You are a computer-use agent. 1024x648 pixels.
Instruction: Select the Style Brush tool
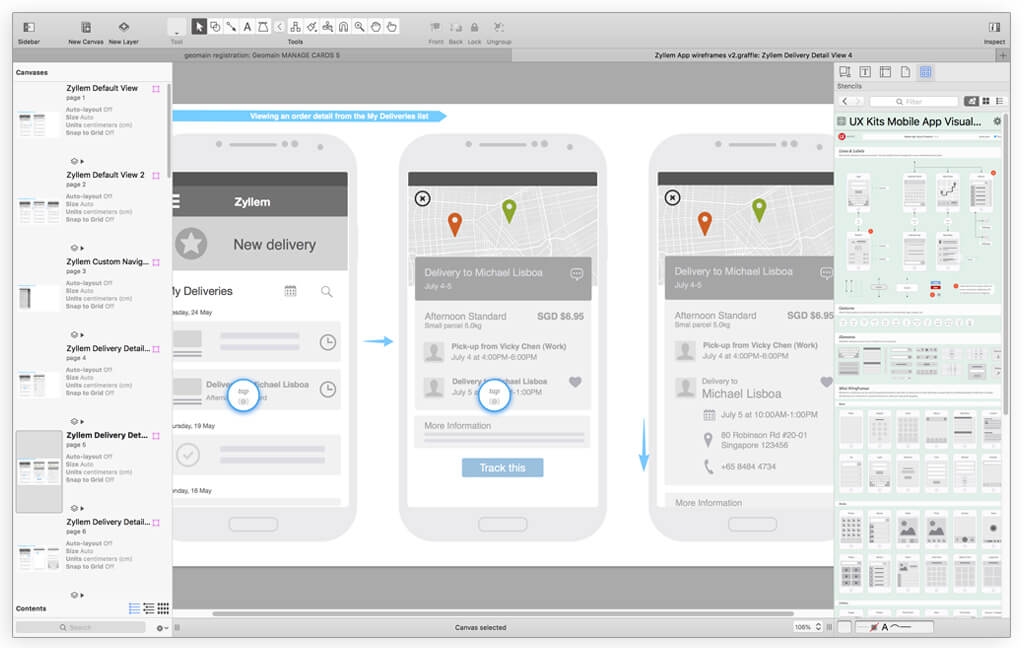[312, 27]
